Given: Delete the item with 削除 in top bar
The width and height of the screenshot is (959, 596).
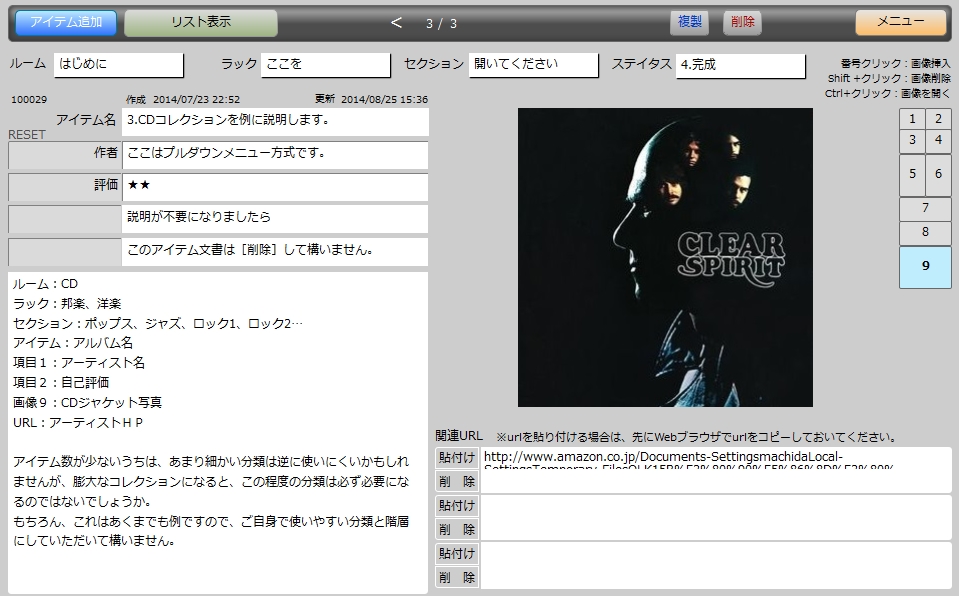Looking at the screenshot, I should click(x=742, y=21).
